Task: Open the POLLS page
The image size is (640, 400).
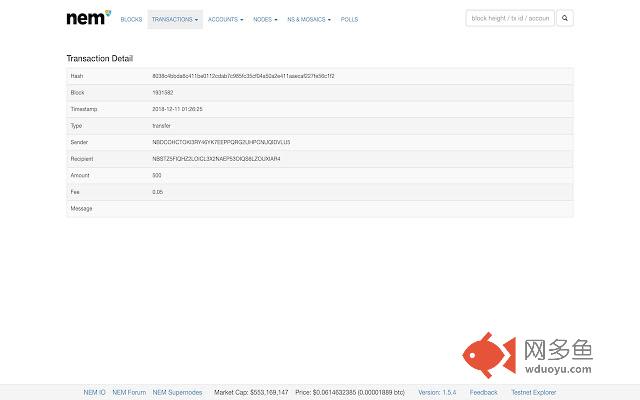Action: click(x=349, y=19)
